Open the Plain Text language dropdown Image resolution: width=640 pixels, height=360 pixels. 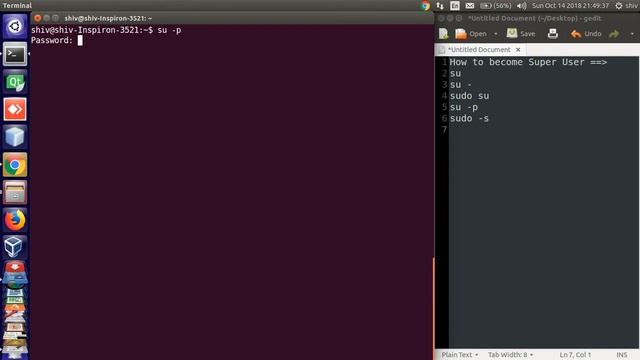[x=460, y=355]
